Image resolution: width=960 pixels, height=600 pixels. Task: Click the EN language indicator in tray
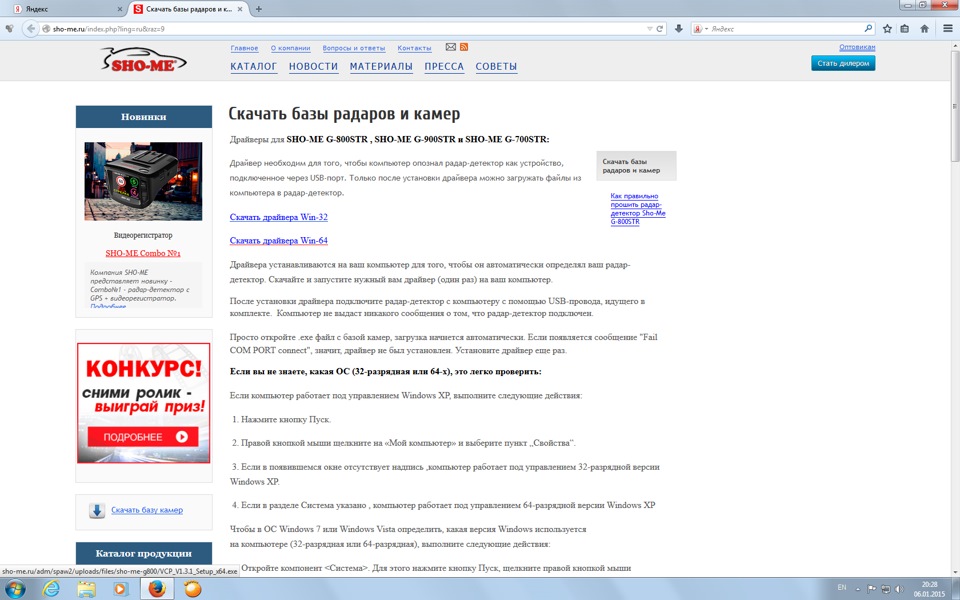pos(842,588)
